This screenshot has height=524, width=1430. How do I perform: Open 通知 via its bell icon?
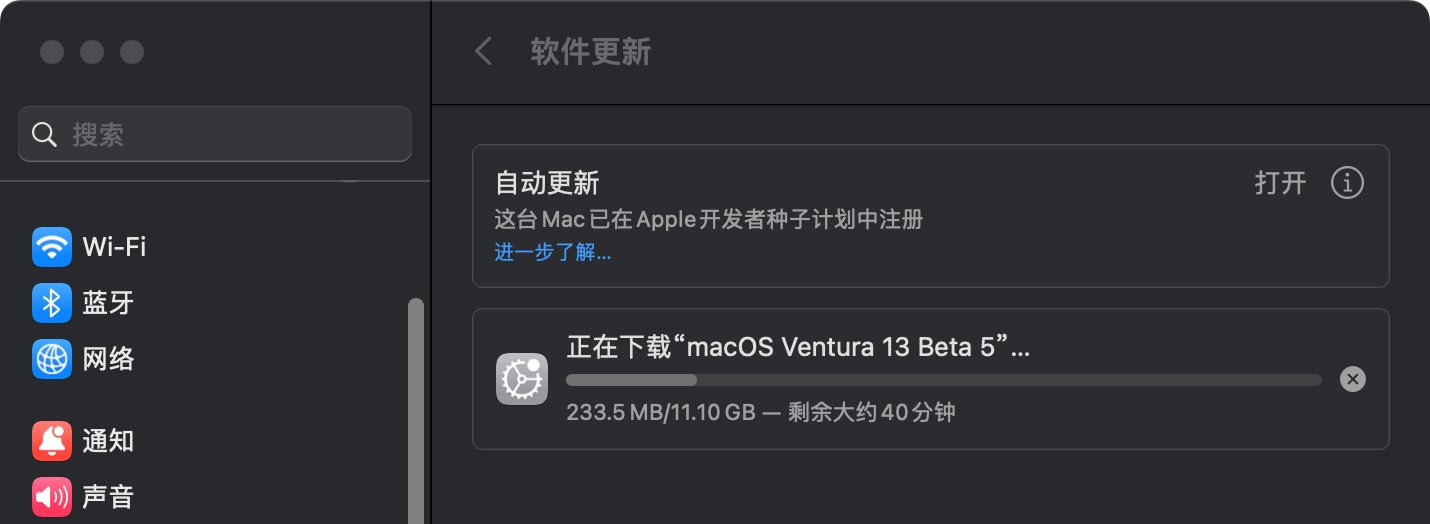(x=52, y=441)
